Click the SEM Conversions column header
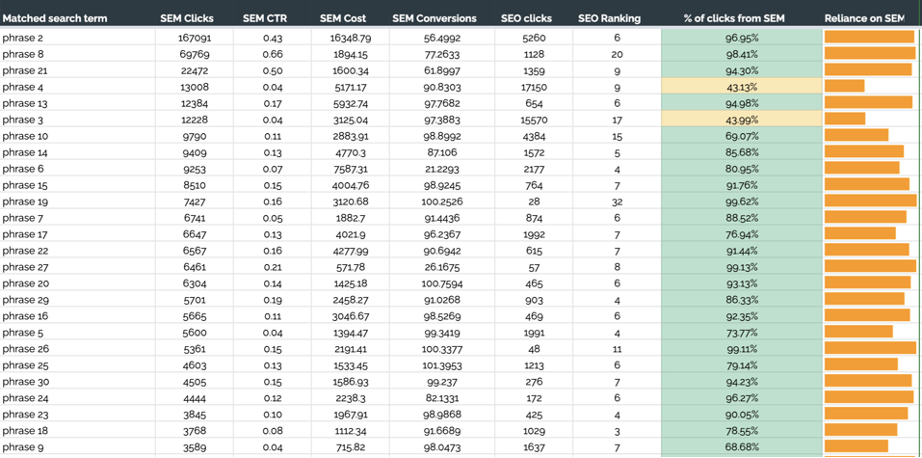This screenshot has width=922, height=458. (x=435, y=18)
